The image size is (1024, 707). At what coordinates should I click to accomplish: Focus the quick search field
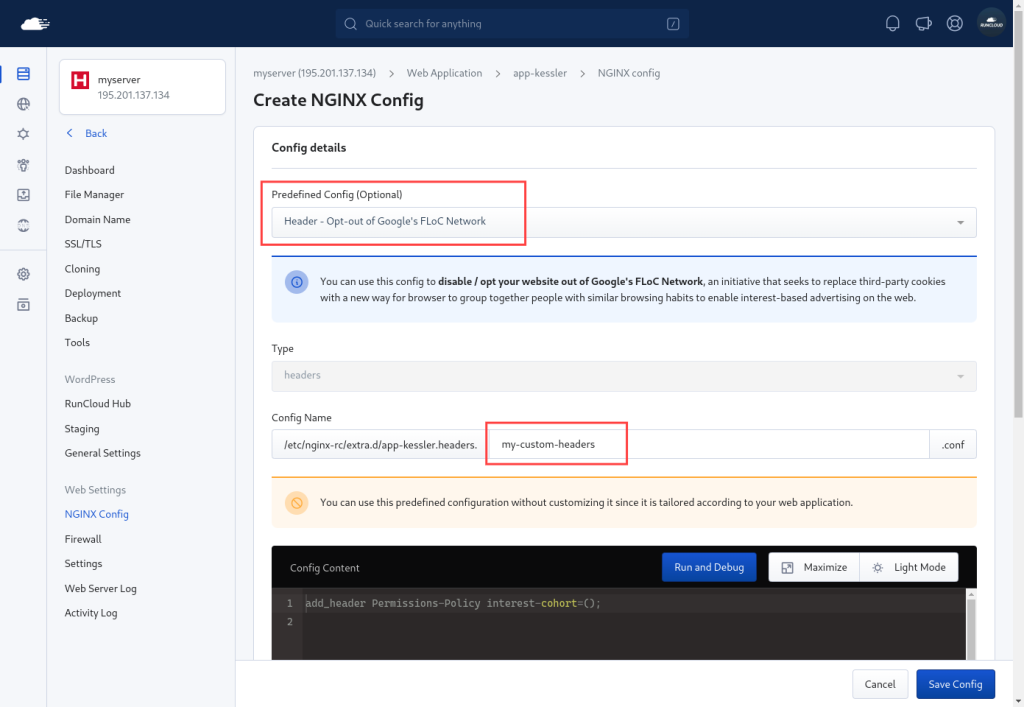(x=512, y=24)
